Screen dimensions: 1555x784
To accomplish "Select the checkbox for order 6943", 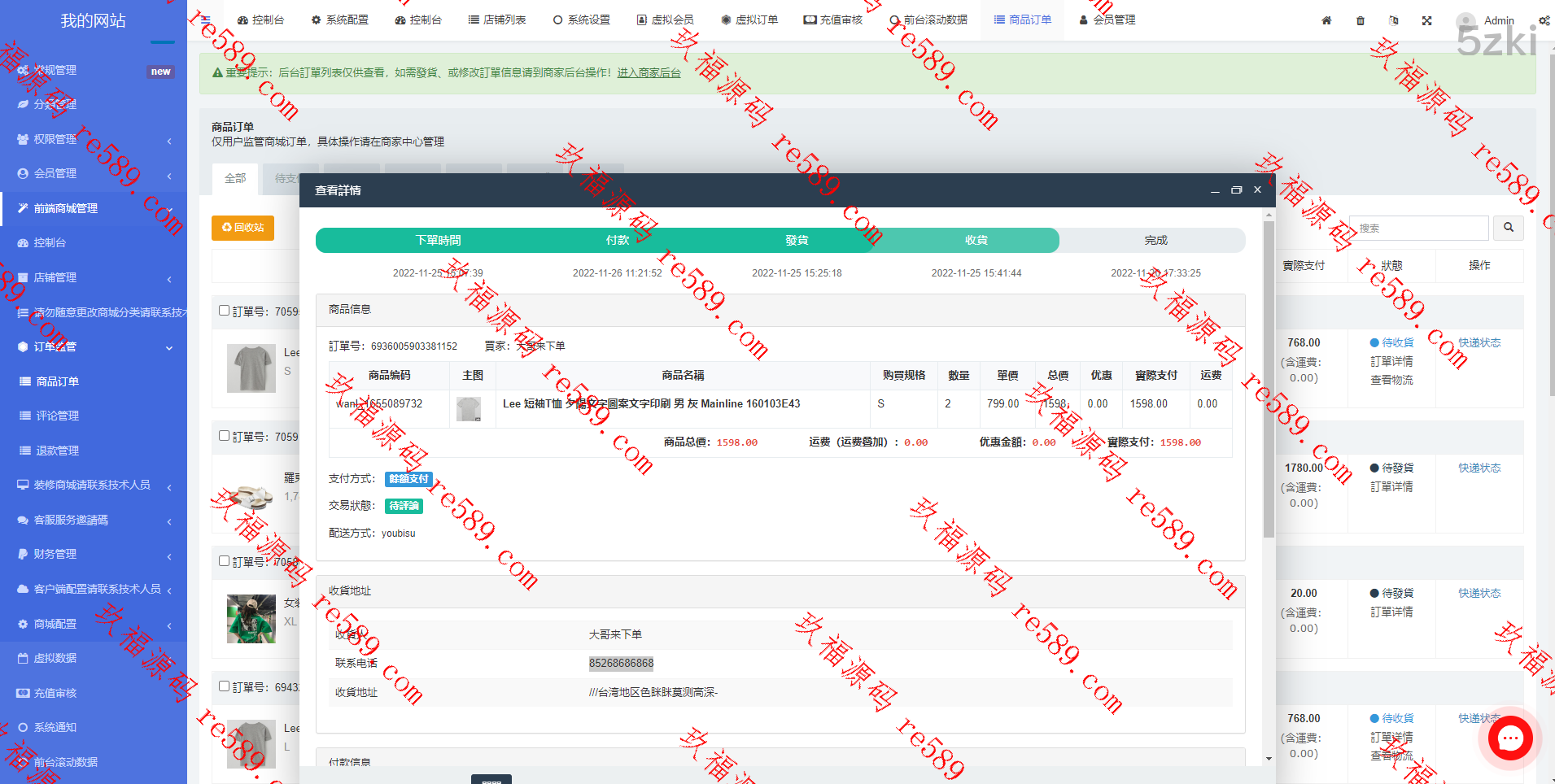I will [x=224, y=686].
